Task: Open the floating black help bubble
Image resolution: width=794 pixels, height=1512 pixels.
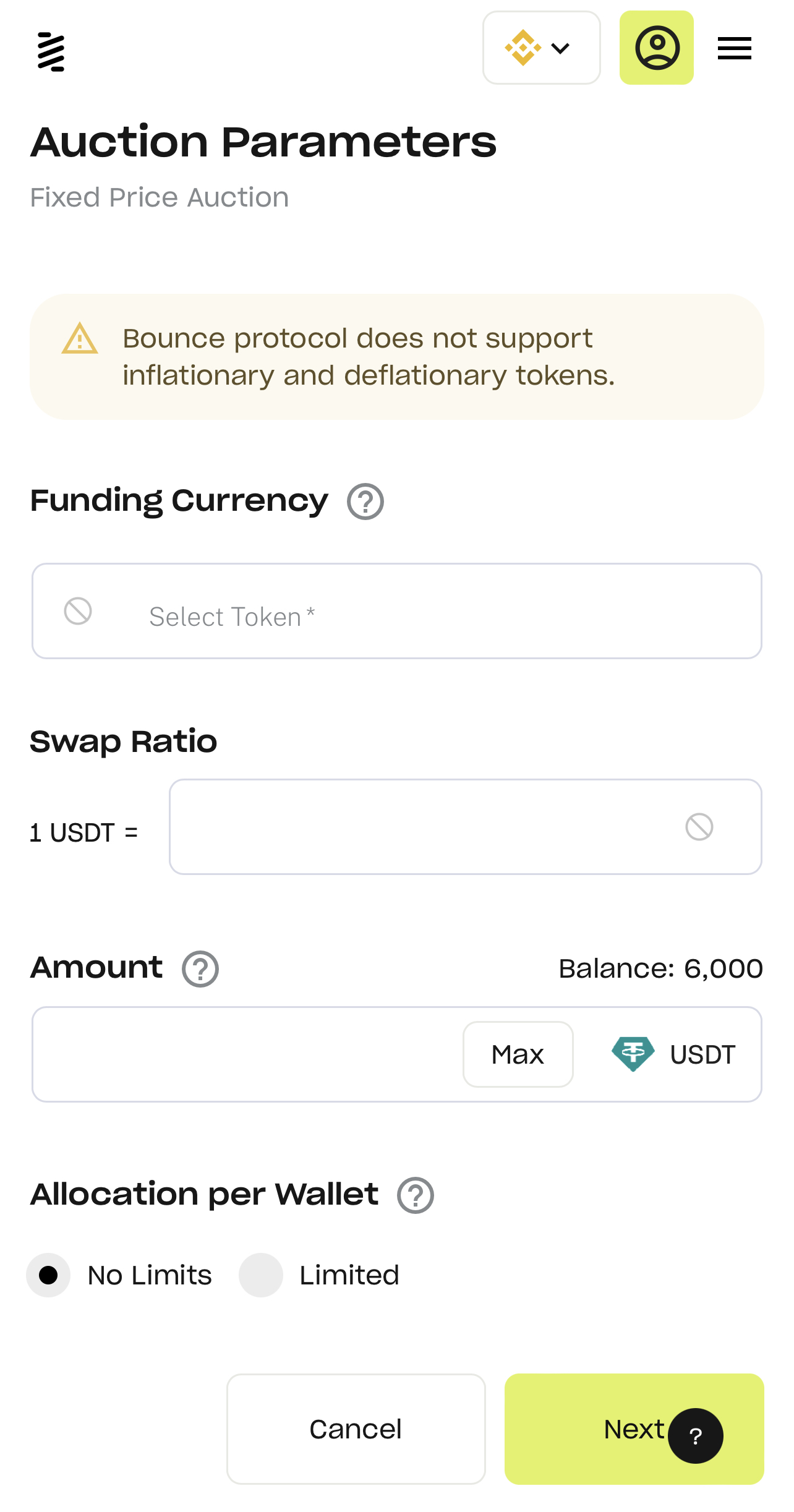Action: tap(696, 1436)
